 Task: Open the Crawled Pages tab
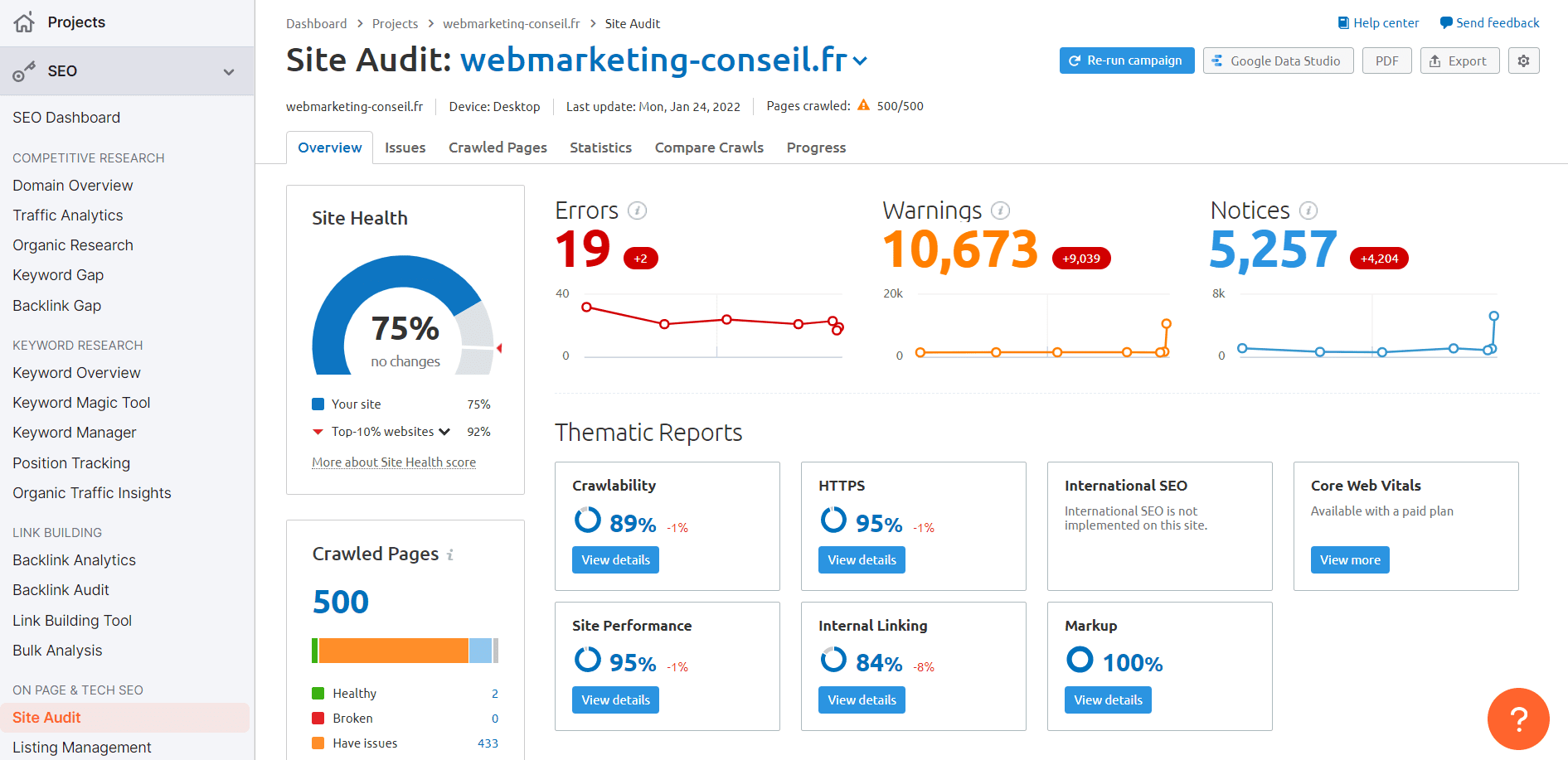click(x=498, y=148)
